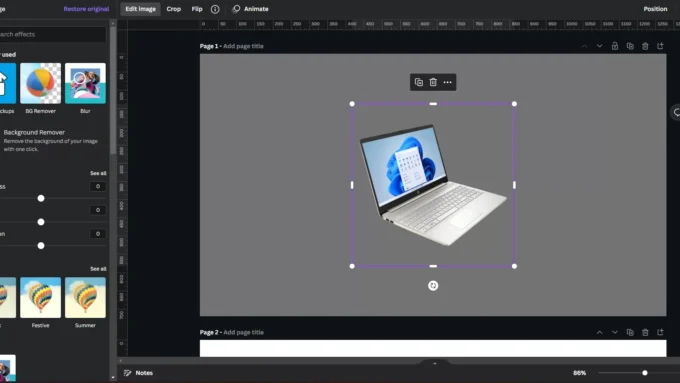The height and width of the screenshot is (383, 680).
Task: Open the Position panel
Action: pyautogui.click(x=655, y=9)
